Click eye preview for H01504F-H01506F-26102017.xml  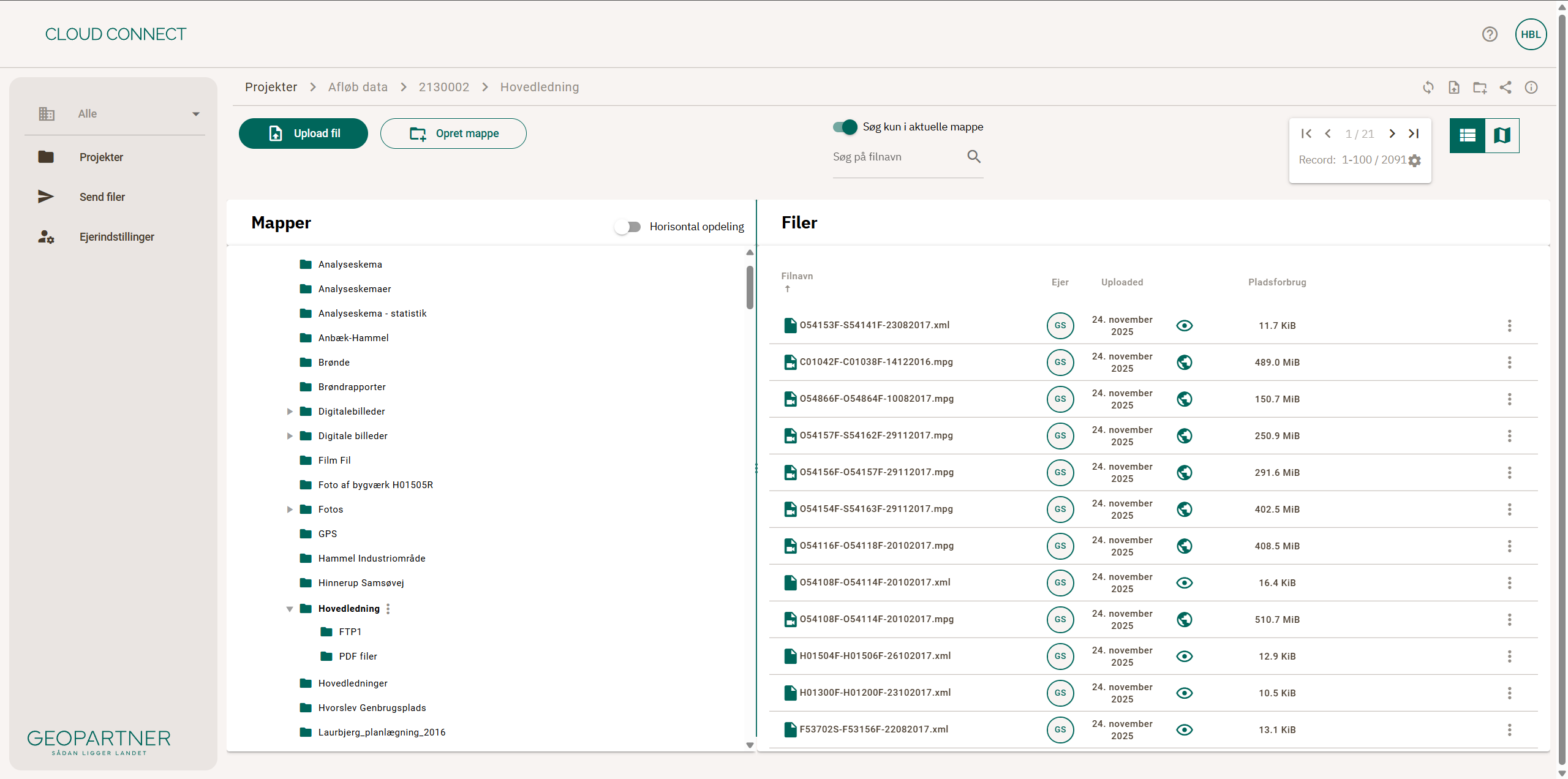[x=1185, y=657]
